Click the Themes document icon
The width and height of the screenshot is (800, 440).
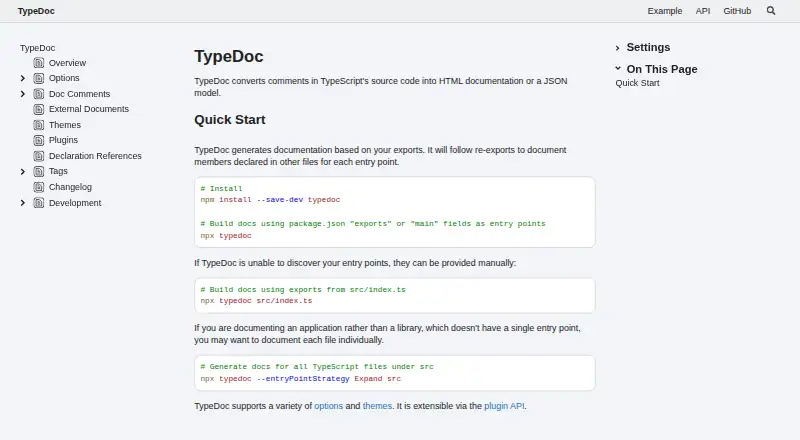coord(39,125)
